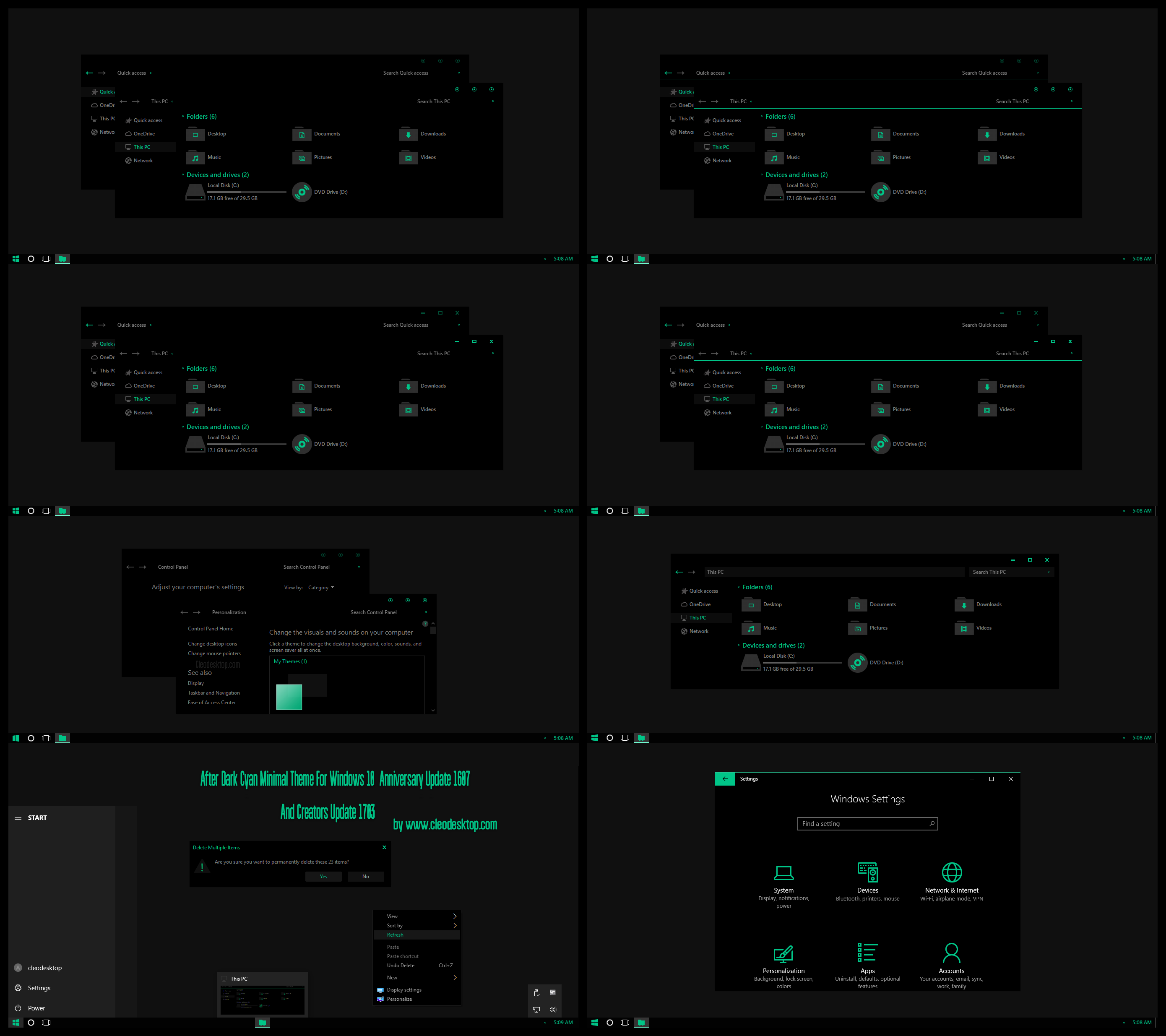Click the Desktop folder icon
Image resolution: width=1166 pixels, height=1036 pixels.
click(x=195, y=133)
